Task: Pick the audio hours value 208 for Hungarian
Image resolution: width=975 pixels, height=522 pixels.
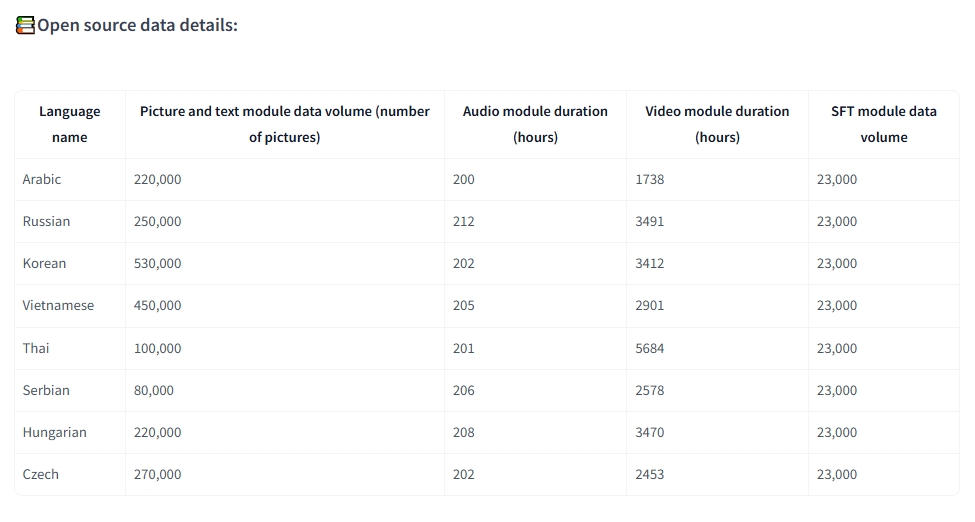Action: 464,432
